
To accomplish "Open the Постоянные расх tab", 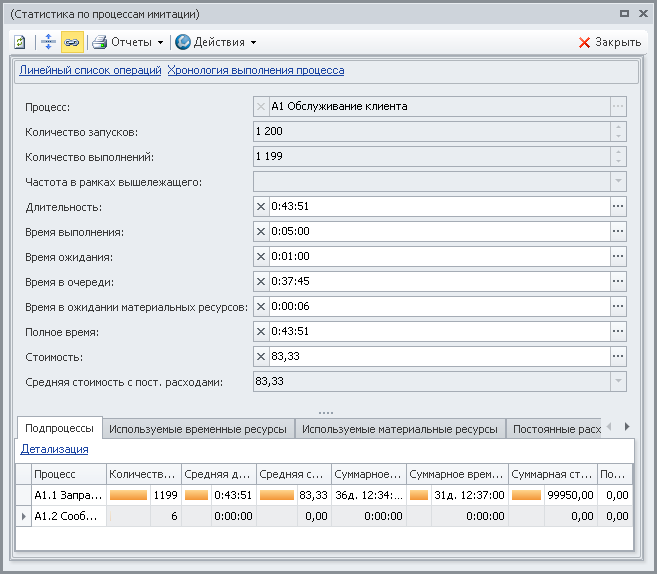I will (x=554, y=429).
